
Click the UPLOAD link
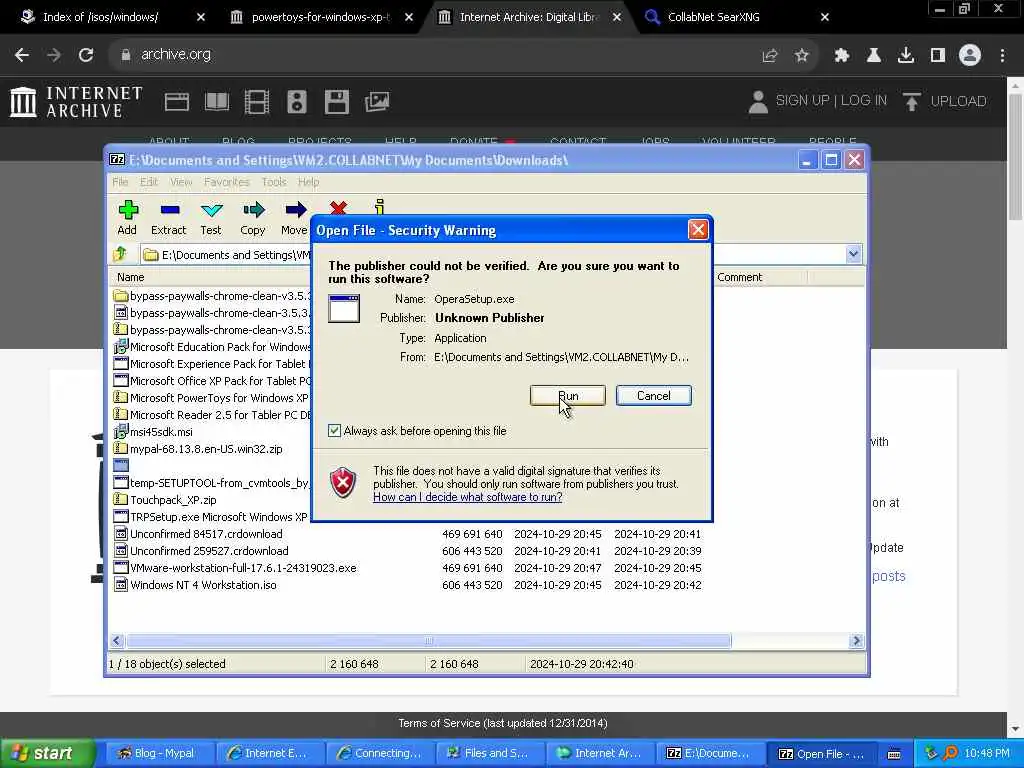point(944,101)
